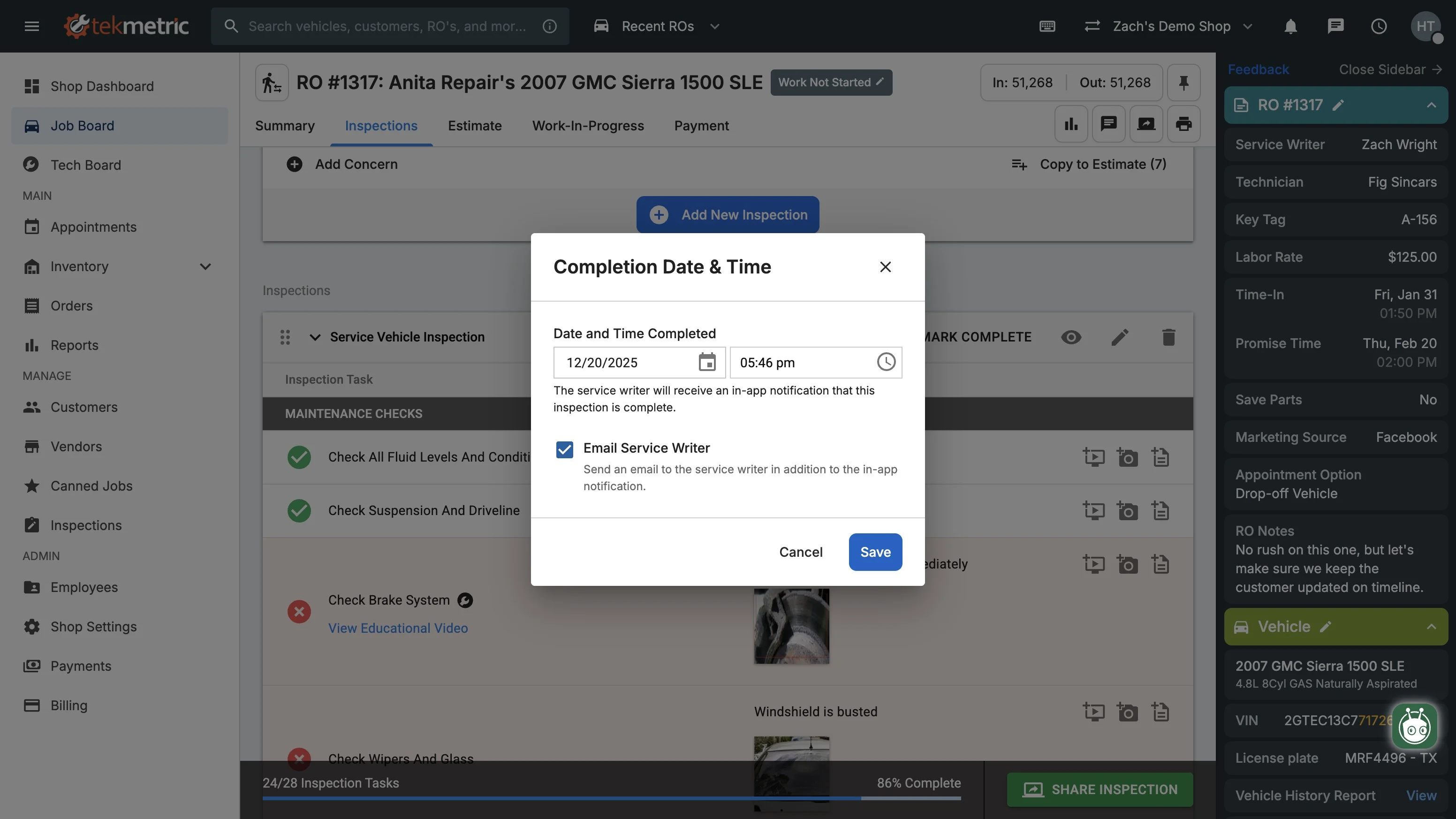Open the calendar date picker icon
1456x819 pixels.
coord(706,362)
